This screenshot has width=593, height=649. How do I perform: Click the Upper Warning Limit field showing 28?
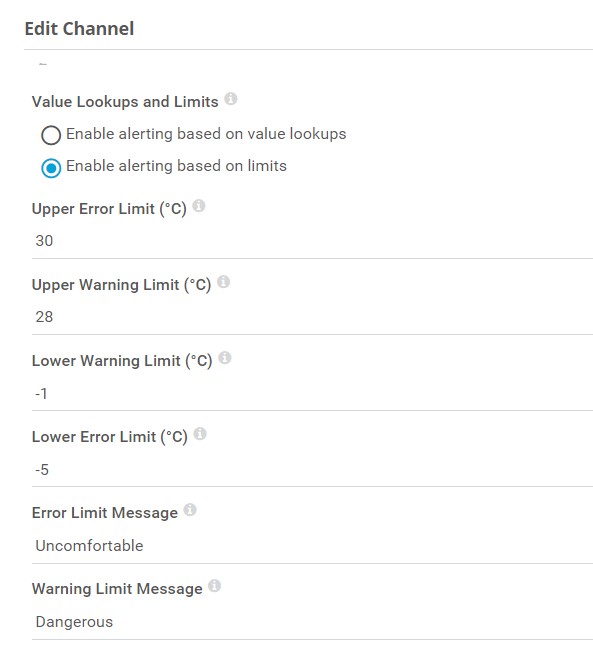tap(312, 317)
